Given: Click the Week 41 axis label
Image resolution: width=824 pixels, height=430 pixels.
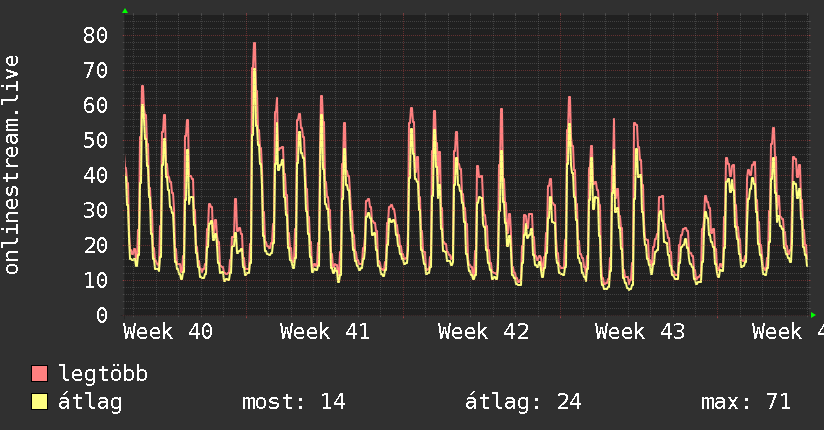Looking at the screenshot, I should 325,332.
